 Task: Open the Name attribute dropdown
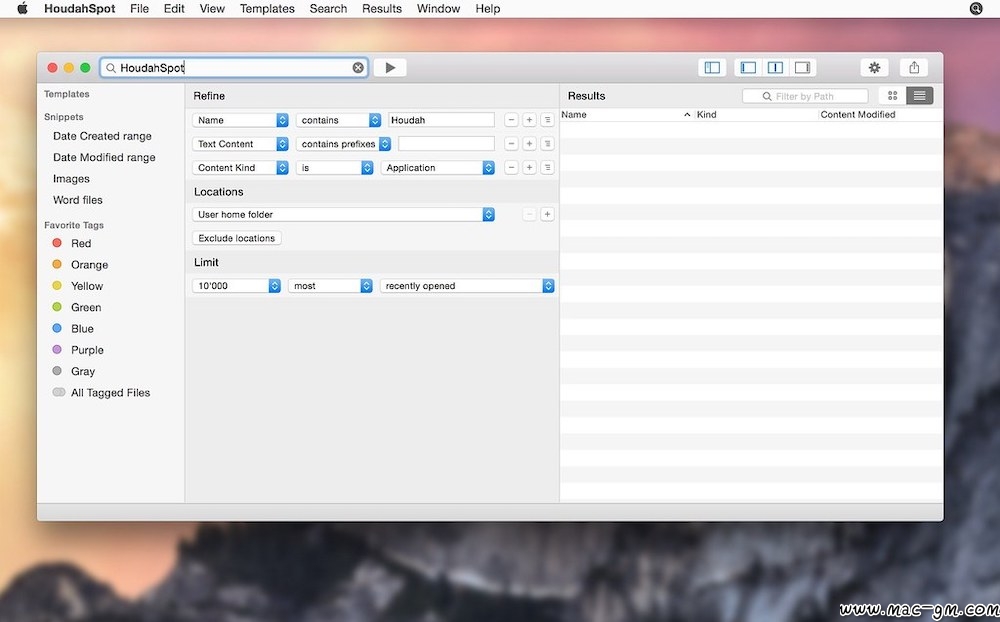240,120
